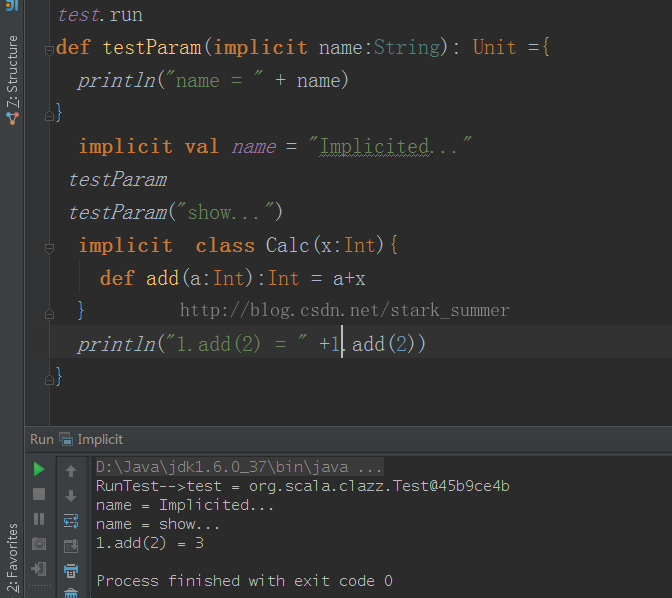
Task: Click the blog.csdn.net/stark_summer URL text
Action: point(344,310)
